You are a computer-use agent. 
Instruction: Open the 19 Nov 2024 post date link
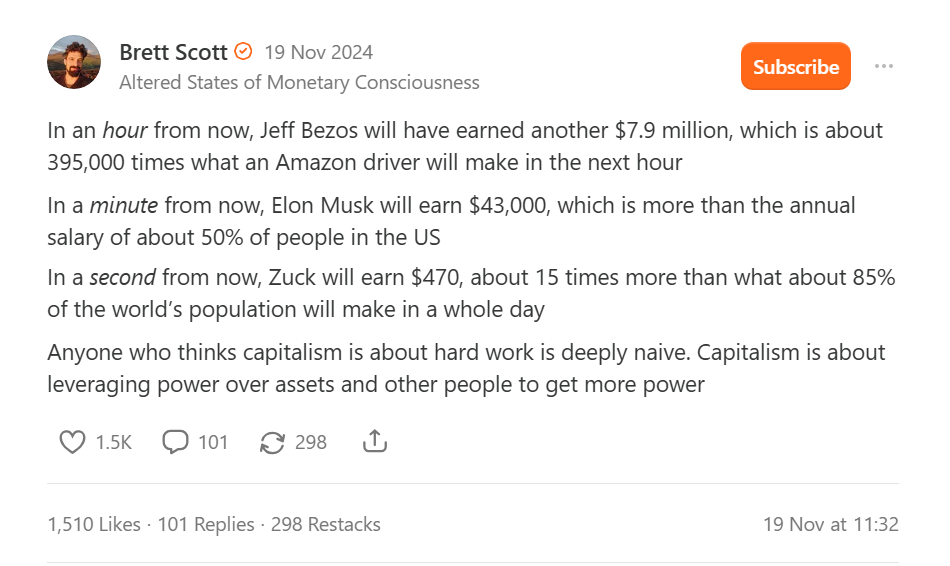[318, 52]
